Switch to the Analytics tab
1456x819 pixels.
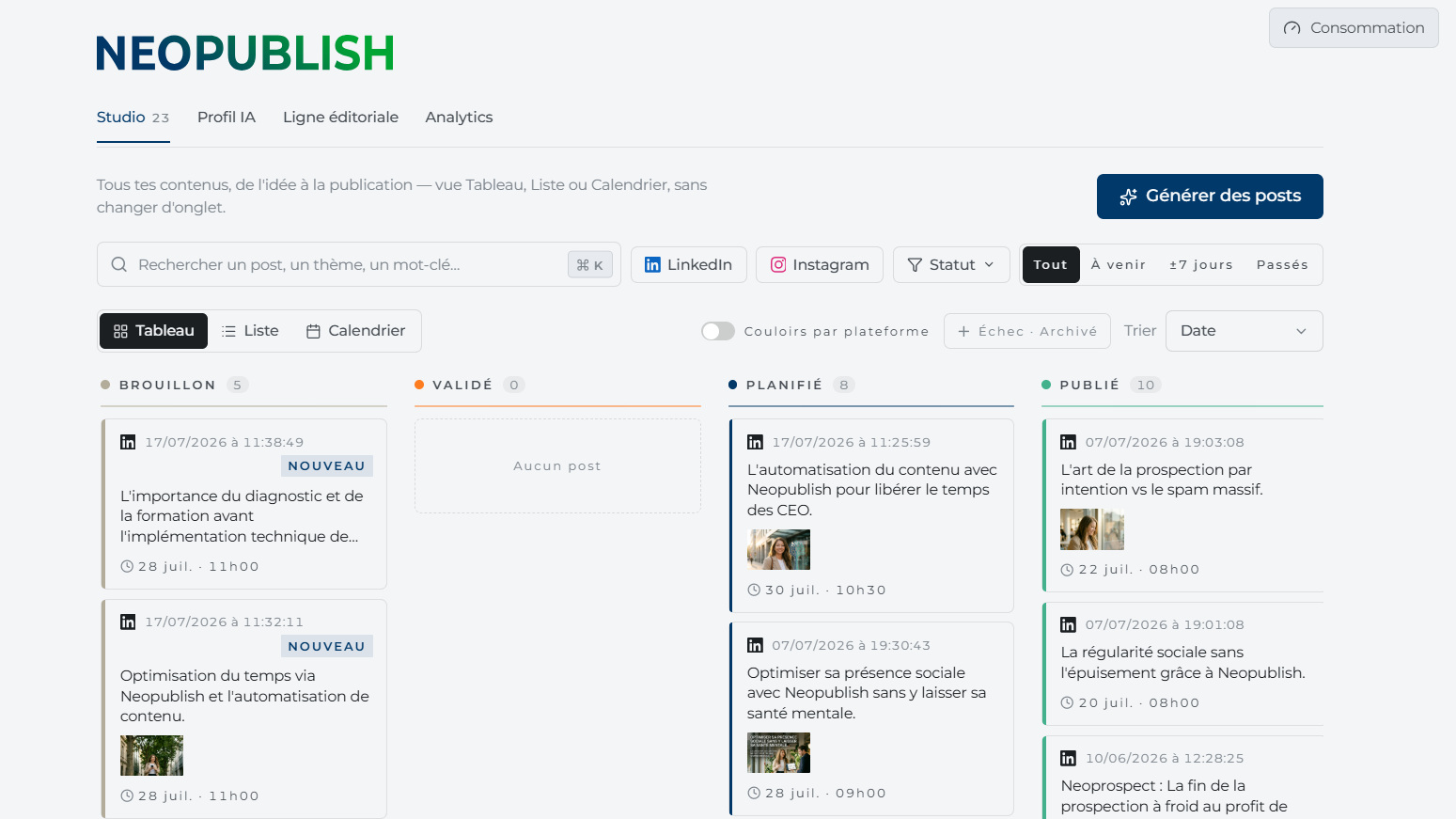coord(459,118)
